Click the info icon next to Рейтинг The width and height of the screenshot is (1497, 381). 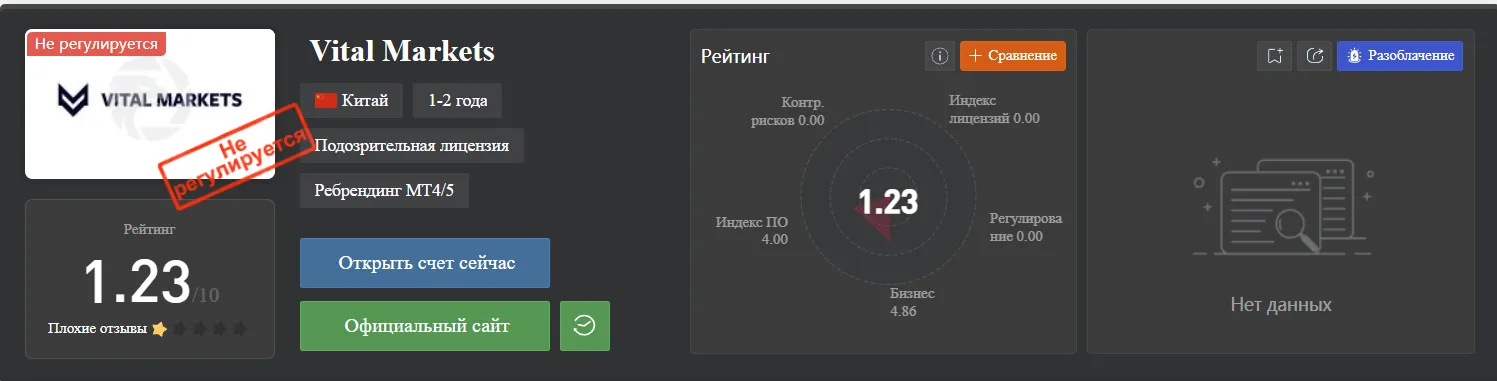click(x=940, y=56)
